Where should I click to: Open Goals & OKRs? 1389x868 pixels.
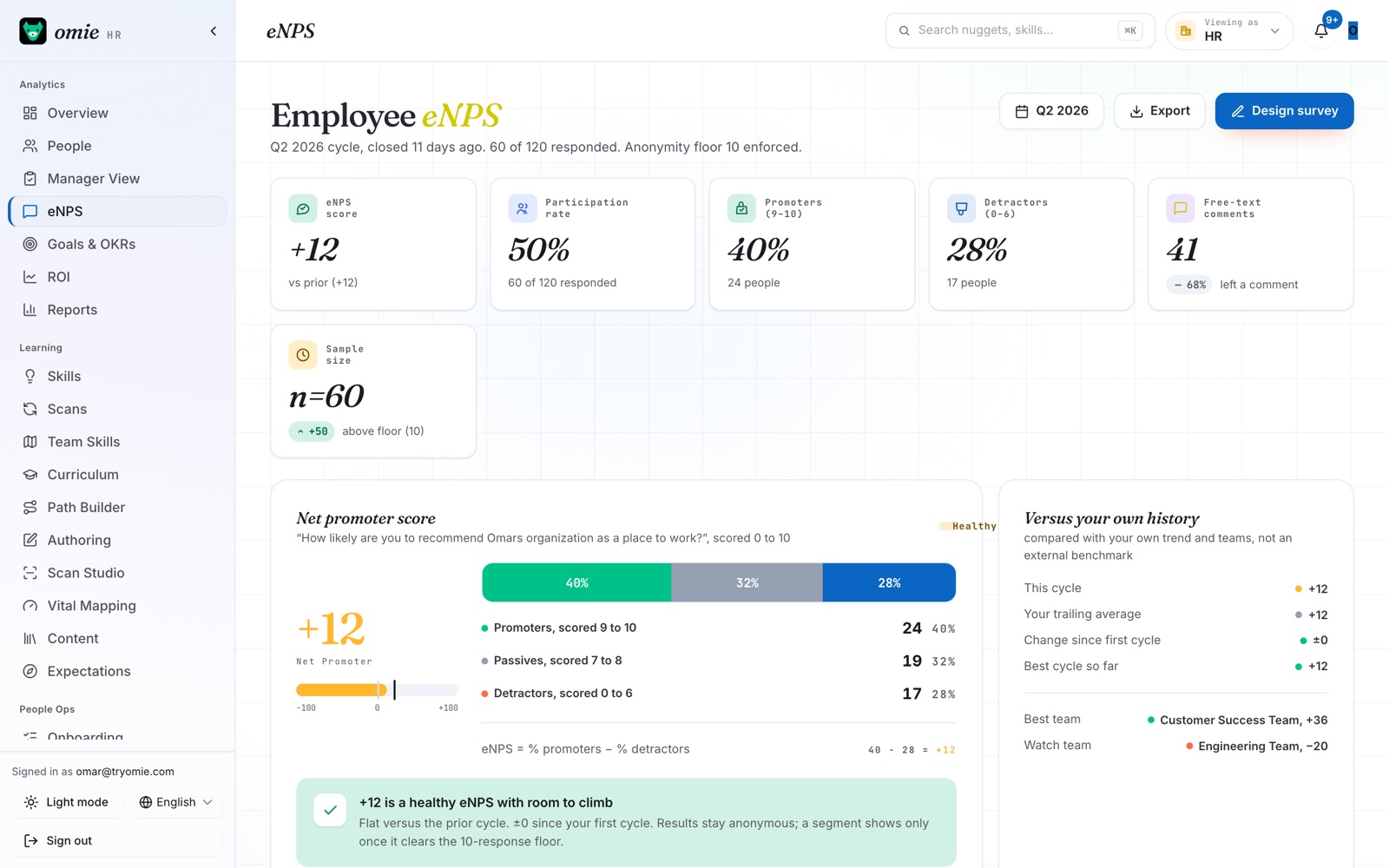coord(117,244)
